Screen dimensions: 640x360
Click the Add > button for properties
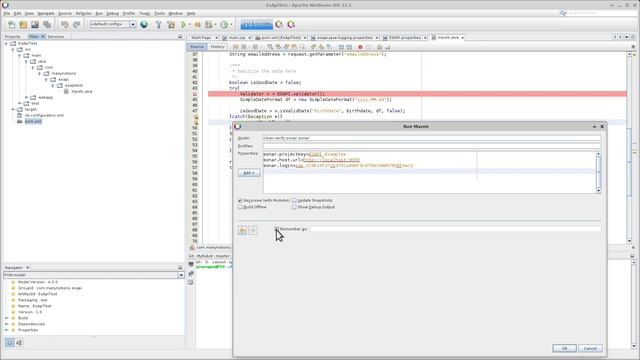[x=249, y=173]
